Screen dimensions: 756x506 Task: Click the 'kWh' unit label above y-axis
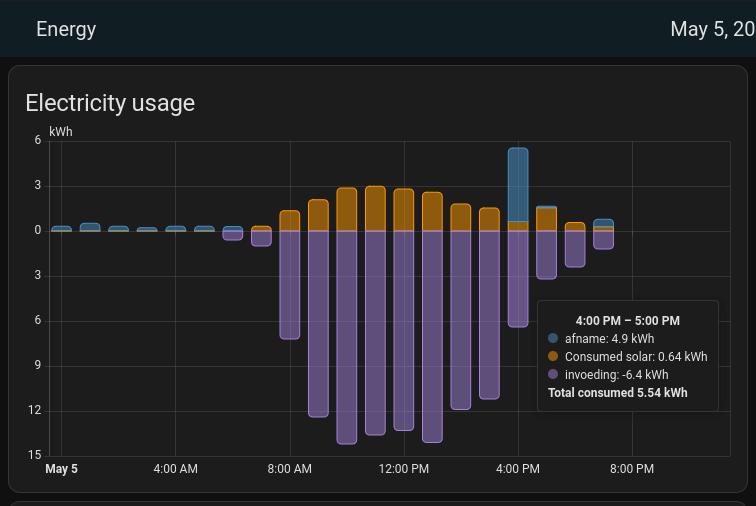tap(61, 132)
